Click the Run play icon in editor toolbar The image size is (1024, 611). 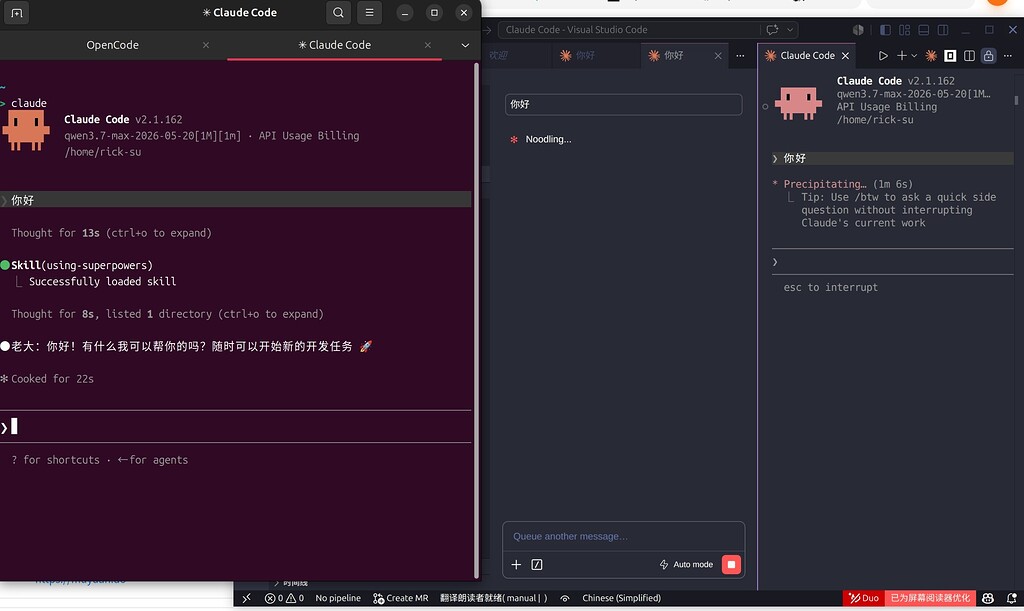tap(883, 55)
